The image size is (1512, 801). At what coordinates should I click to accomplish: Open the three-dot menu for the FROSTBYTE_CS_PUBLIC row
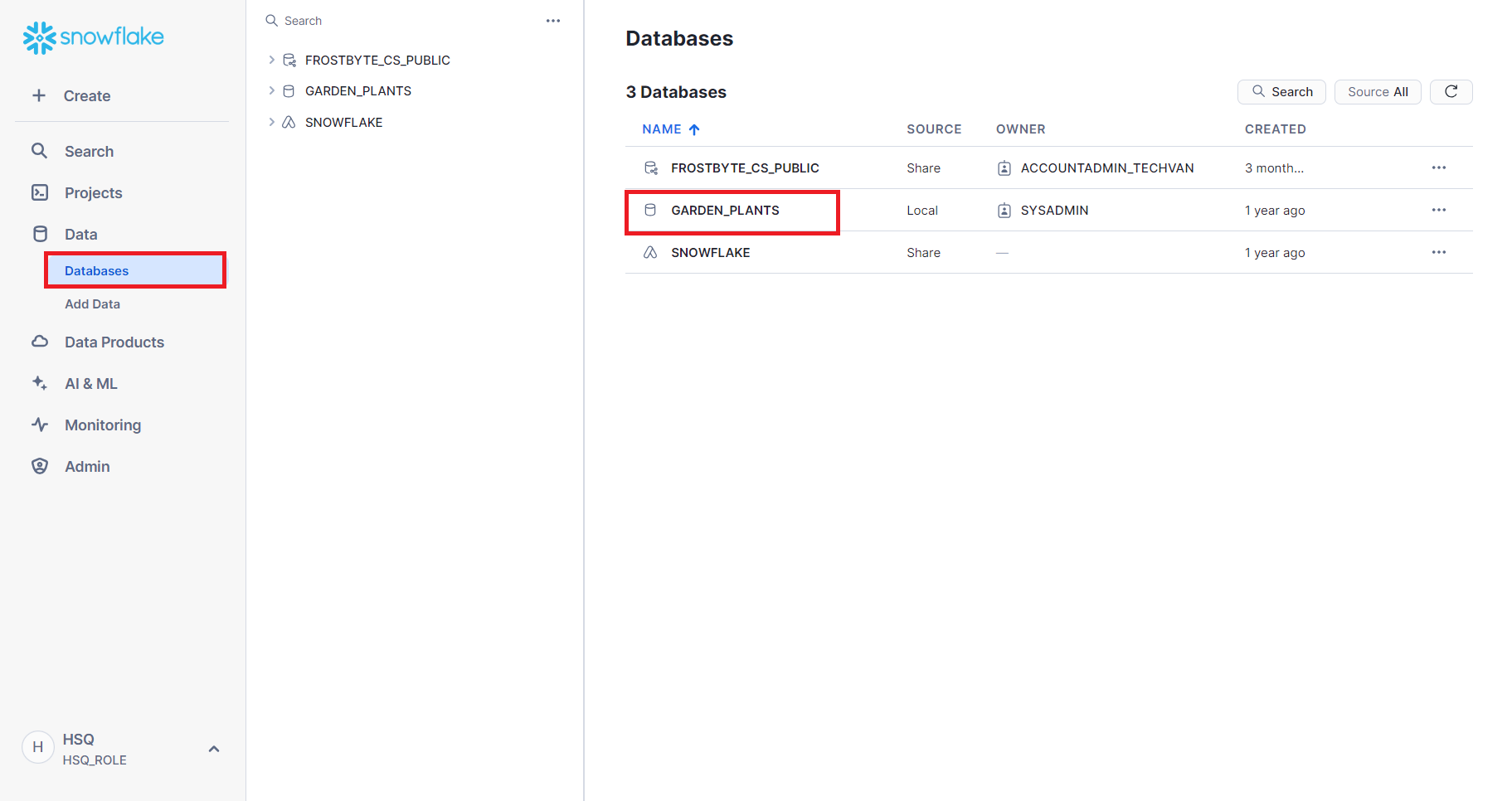[x=1438, y=167]
